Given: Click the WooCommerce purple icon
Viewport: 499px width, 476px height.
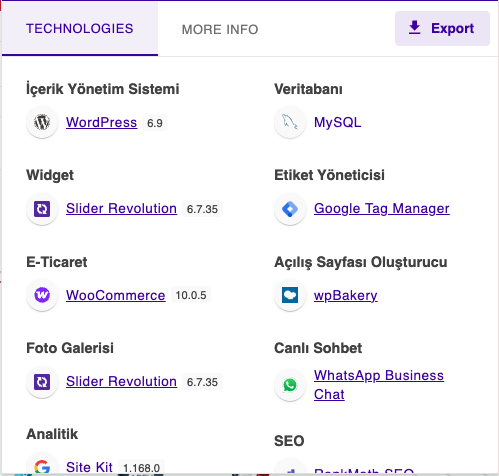Looking at the screenshot, I should 42,295.
